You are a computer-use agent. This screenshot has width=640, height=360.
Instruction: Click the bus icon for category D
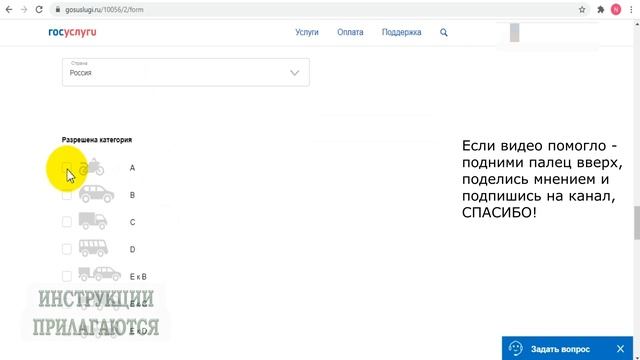pyautogui.click(x=93, y=248)
